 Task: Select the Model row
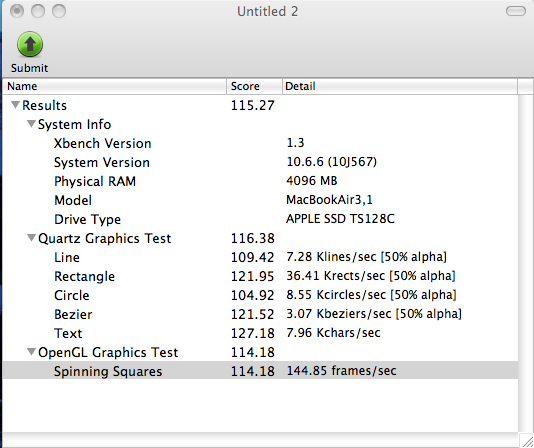(261, 200)
